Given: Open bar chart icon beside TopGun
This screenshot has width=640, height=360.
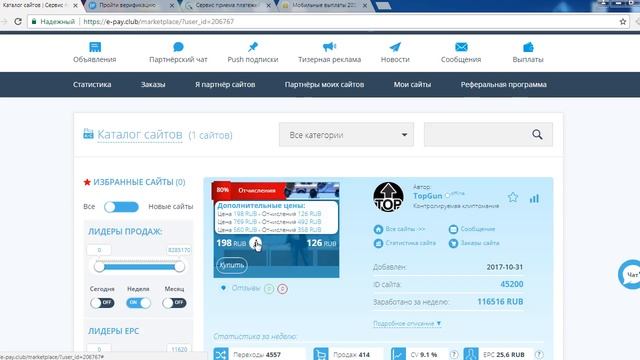Looking at the screenshot, I should 534,199.
